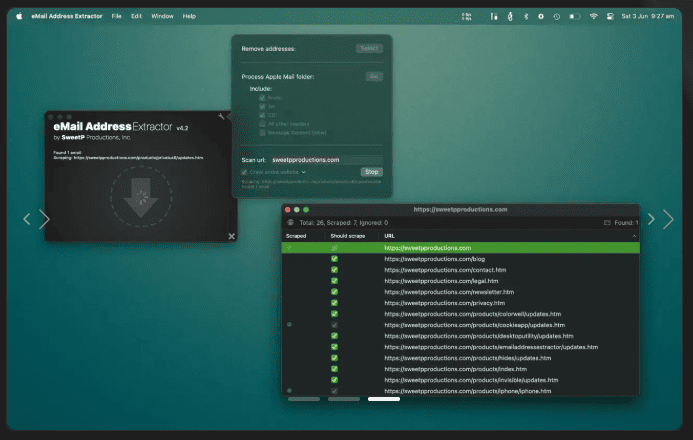Open the Window menu

(162, 16)
